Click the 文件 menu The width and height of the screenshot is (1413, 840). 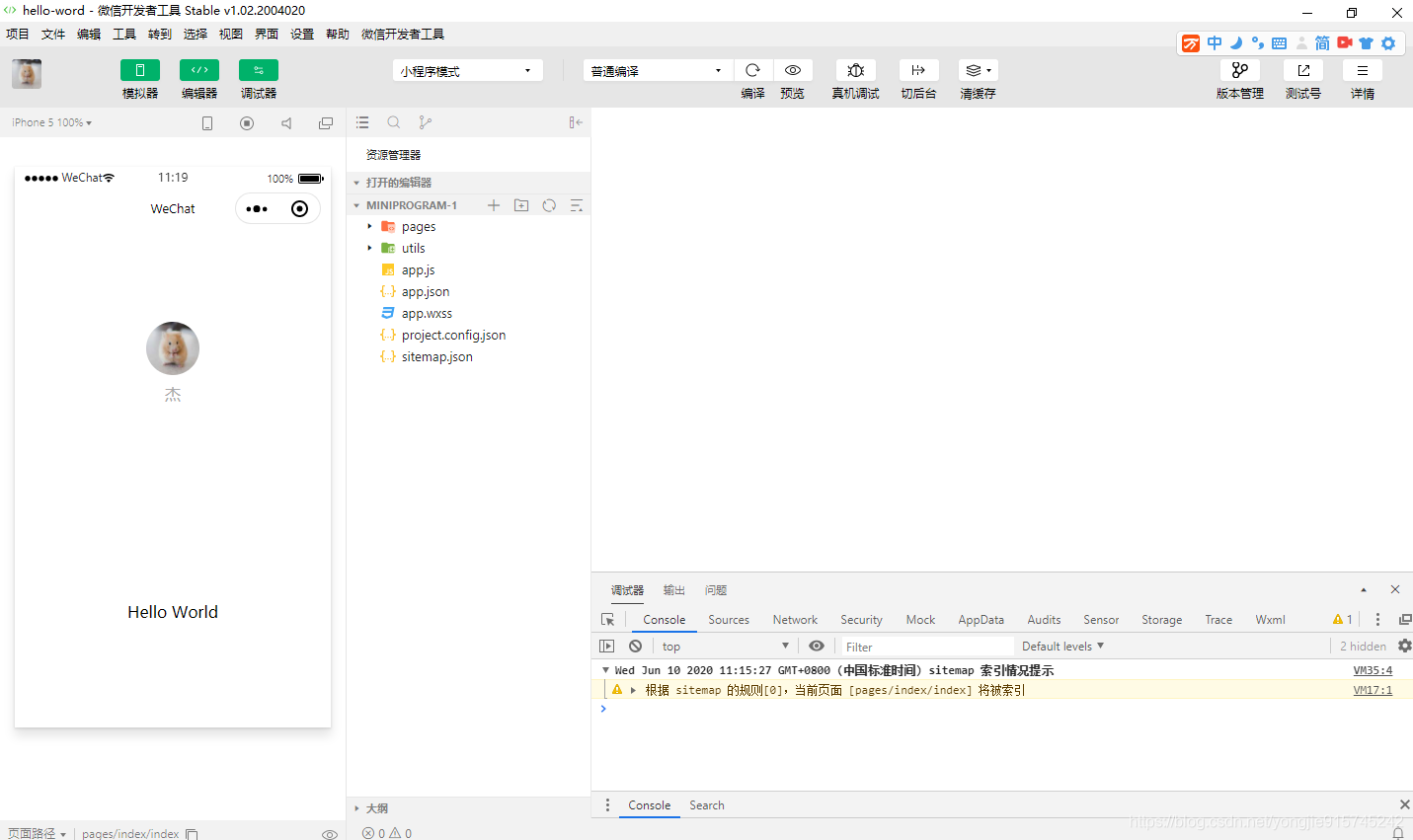pos(53,34)
